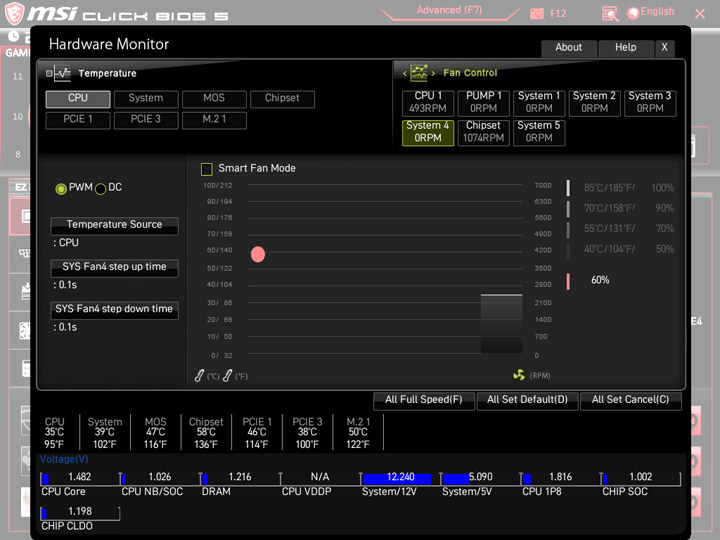The width and height of the screenshot is (720, 540).
Task: Click the 60% fan speed marker
Action: pos(568,281)
